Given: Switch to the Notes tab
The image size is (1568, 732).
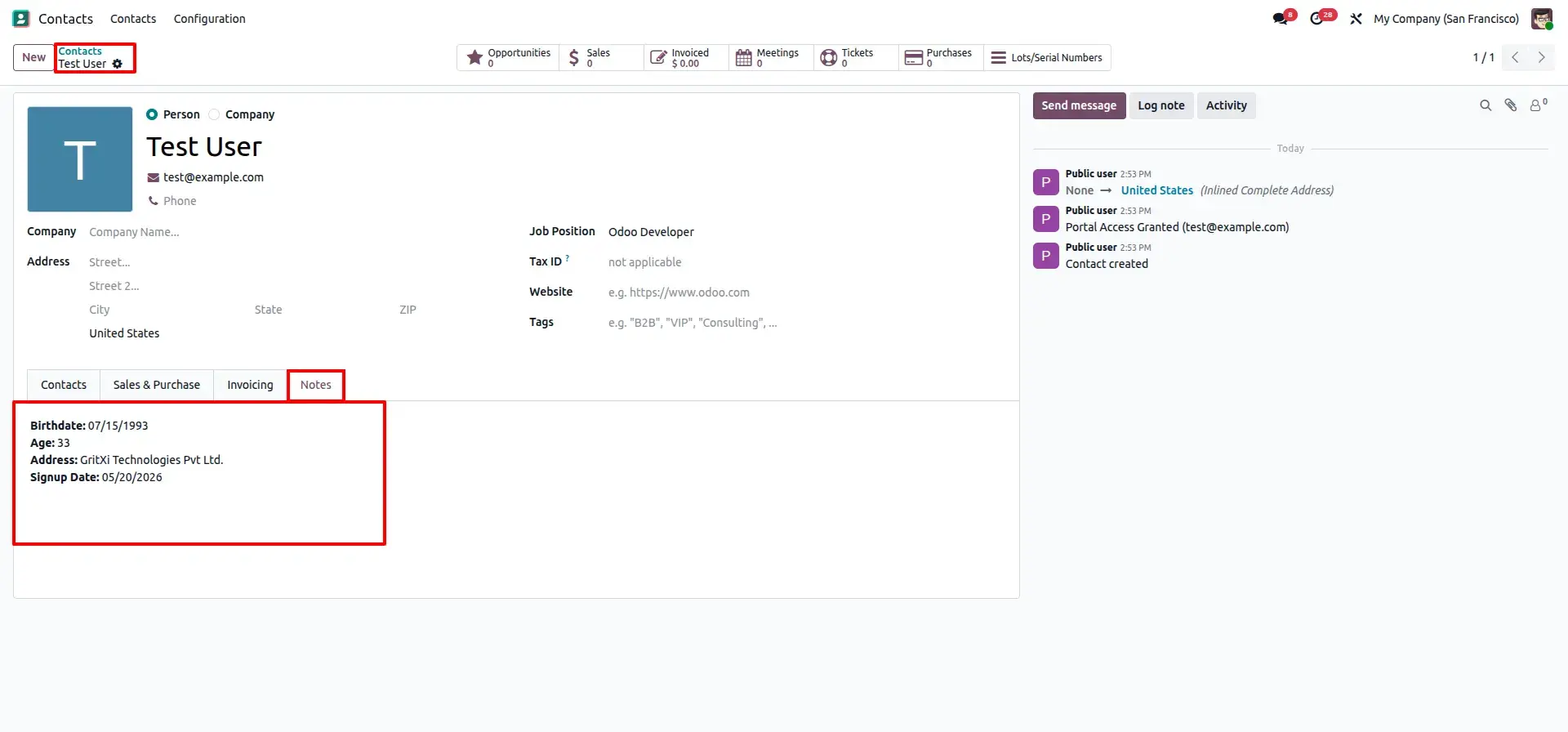Looking at the screenshot, I should click(x=316, y=385).
